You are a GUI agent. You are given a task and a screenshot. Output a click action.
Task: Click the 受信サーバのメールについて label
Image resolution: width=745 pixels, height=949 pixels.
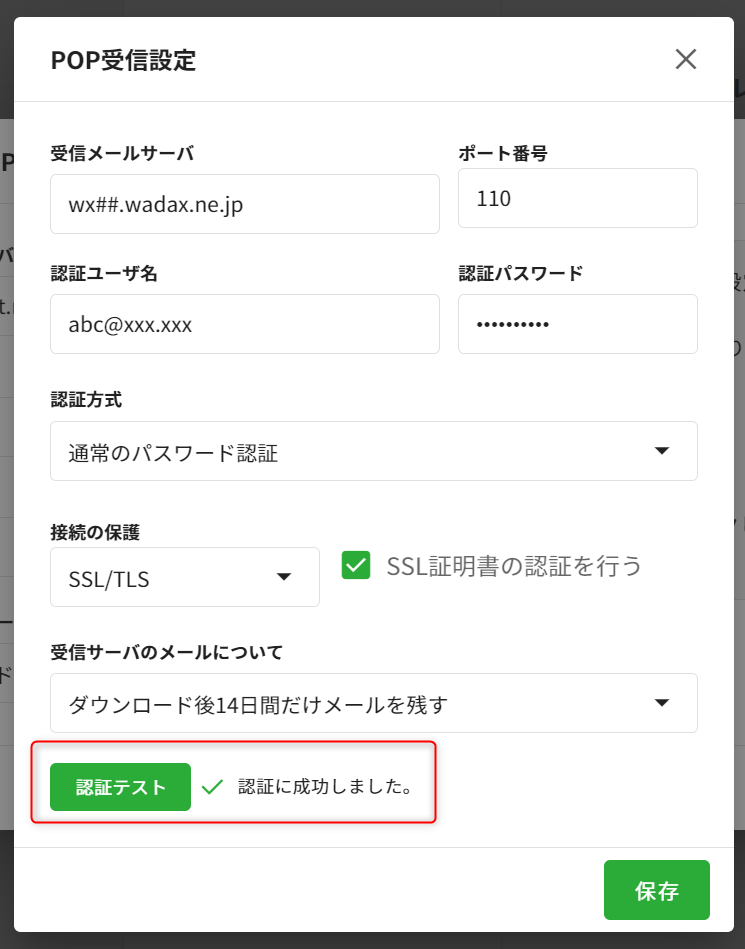(166, 652)
